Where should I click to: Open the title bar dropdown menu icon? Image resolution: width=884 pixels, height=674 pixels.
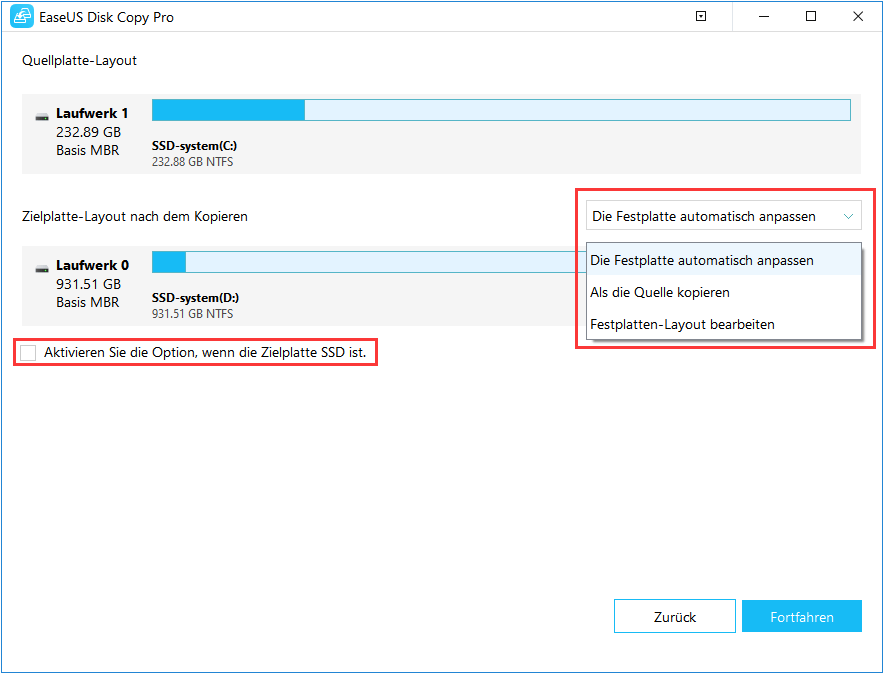(x=701, y=16)
